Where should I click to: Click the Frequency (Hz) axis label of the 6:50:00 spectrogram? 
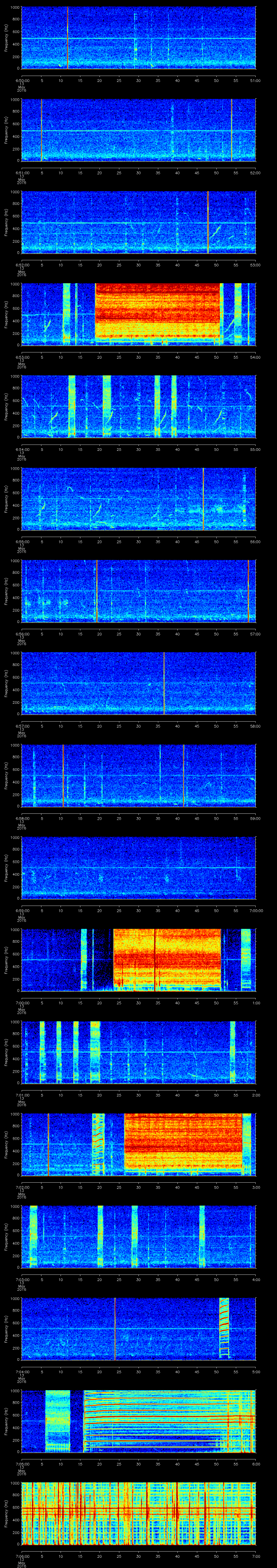coord(6,38)
